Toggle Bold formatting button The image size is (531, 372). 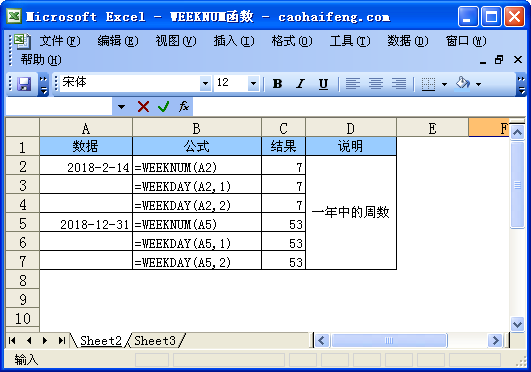point(277,84)
